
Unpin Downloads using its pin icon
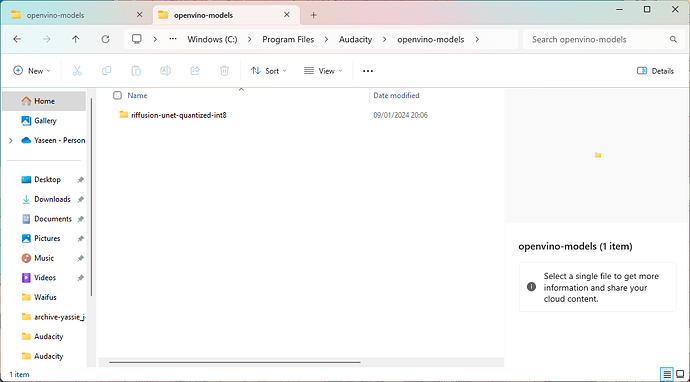[81, 199]
